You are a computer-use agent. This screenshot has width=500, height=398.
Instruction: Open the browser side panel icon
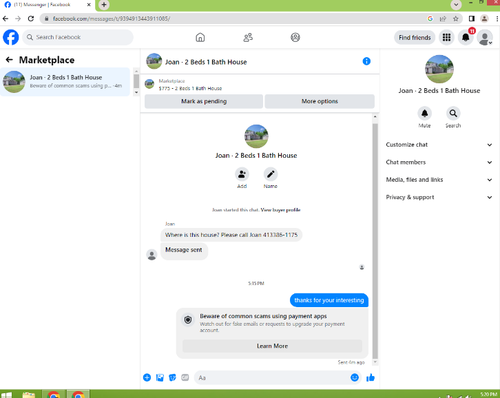[x=471, y=19]
